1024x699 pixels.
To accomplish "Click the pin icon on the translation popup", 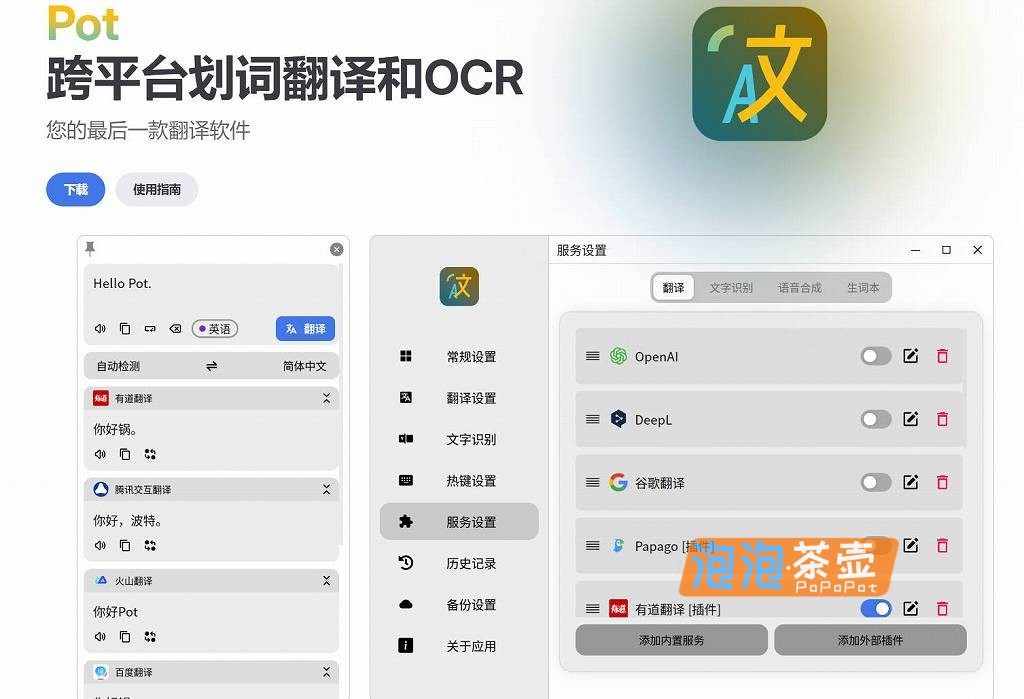I will coord(91,249).
